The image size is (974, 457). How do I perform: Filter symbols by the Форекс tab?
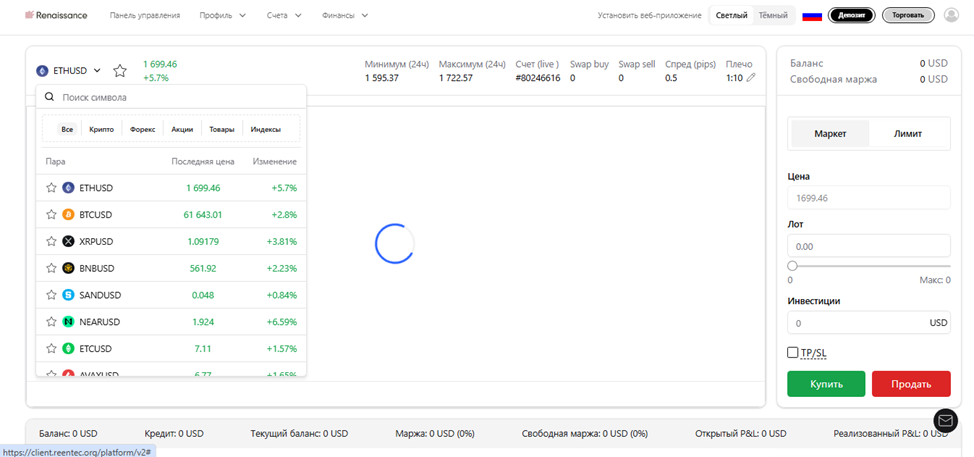(143, 130)
